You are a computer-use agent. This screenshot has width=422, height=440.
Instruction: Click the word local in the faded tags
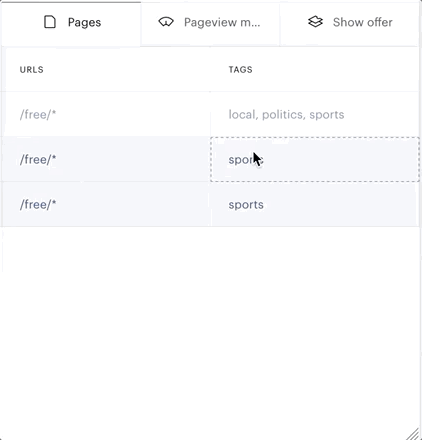243,115
